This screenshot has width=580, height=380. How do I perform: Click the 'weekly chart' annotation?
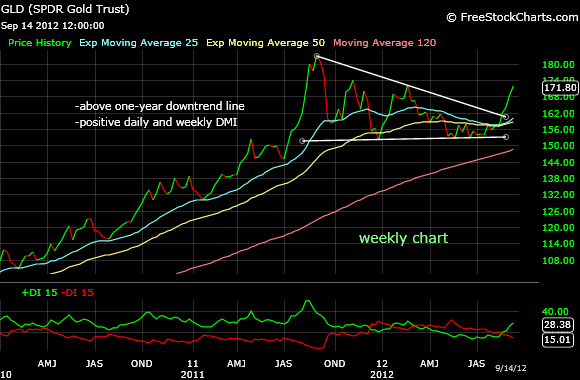click(x=403, y=238)
